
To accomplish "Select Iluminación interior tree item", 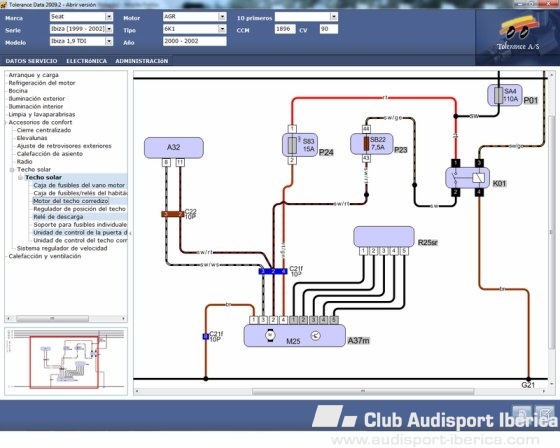I will [x=36, y=106].
